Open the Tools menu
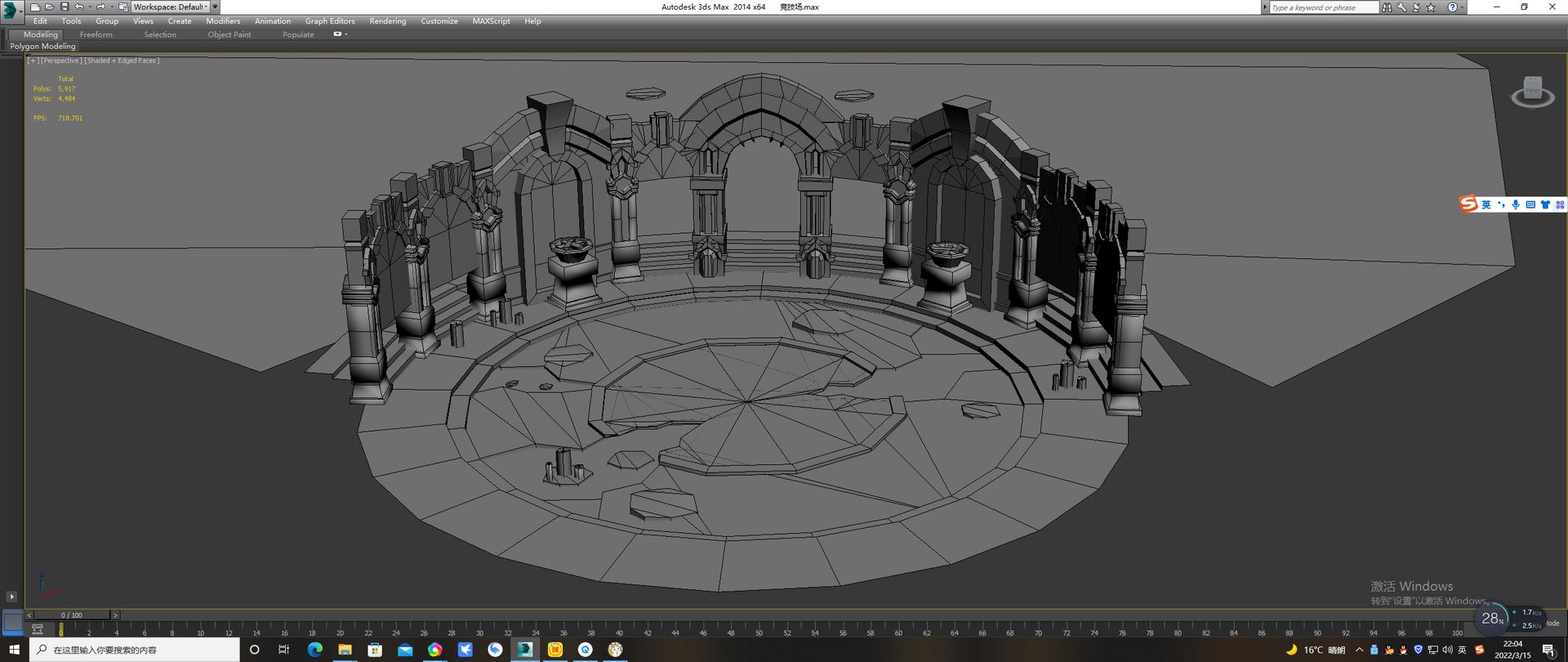The image size is (1568, 662). (x=71, y=21)
